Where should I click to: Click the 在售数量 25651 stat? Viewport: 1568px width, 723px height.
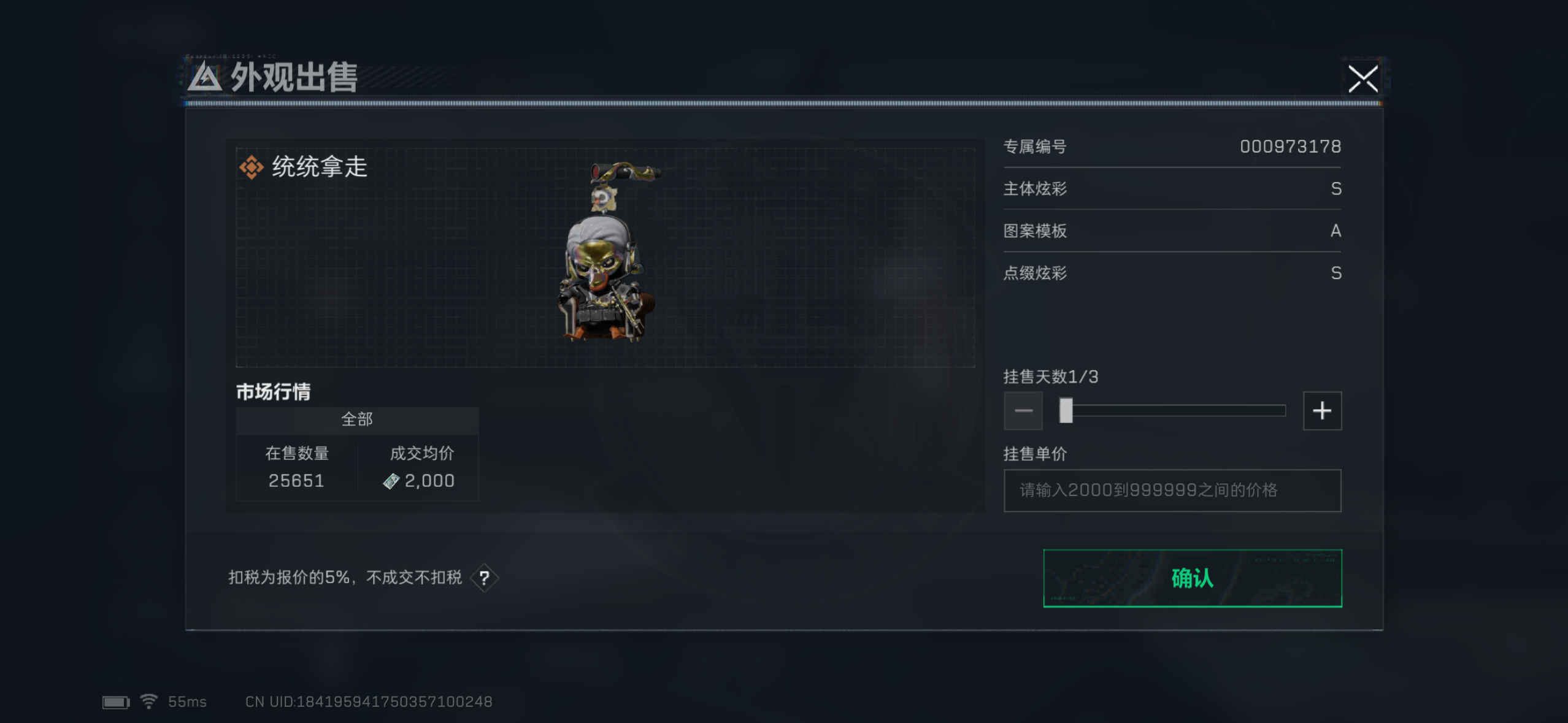click(297, 467)
